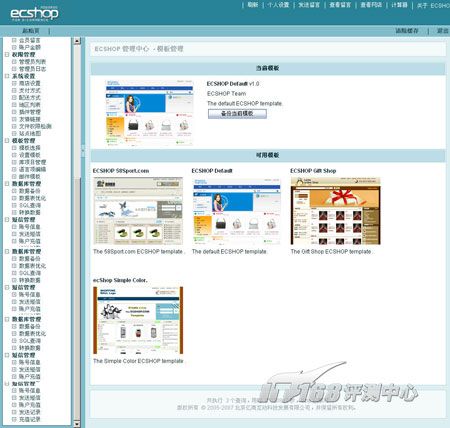Go to 起始页 in the sub header
This screenshot has width=450, height=428.
[31, 31]
